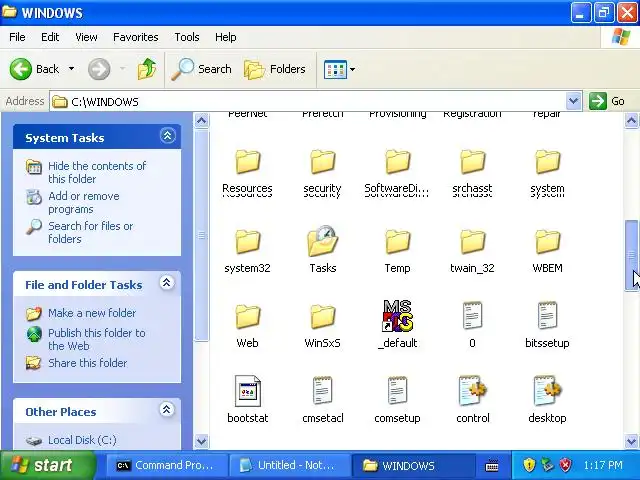Collapse the File and Folder Tasks panel

coord(167,283)
